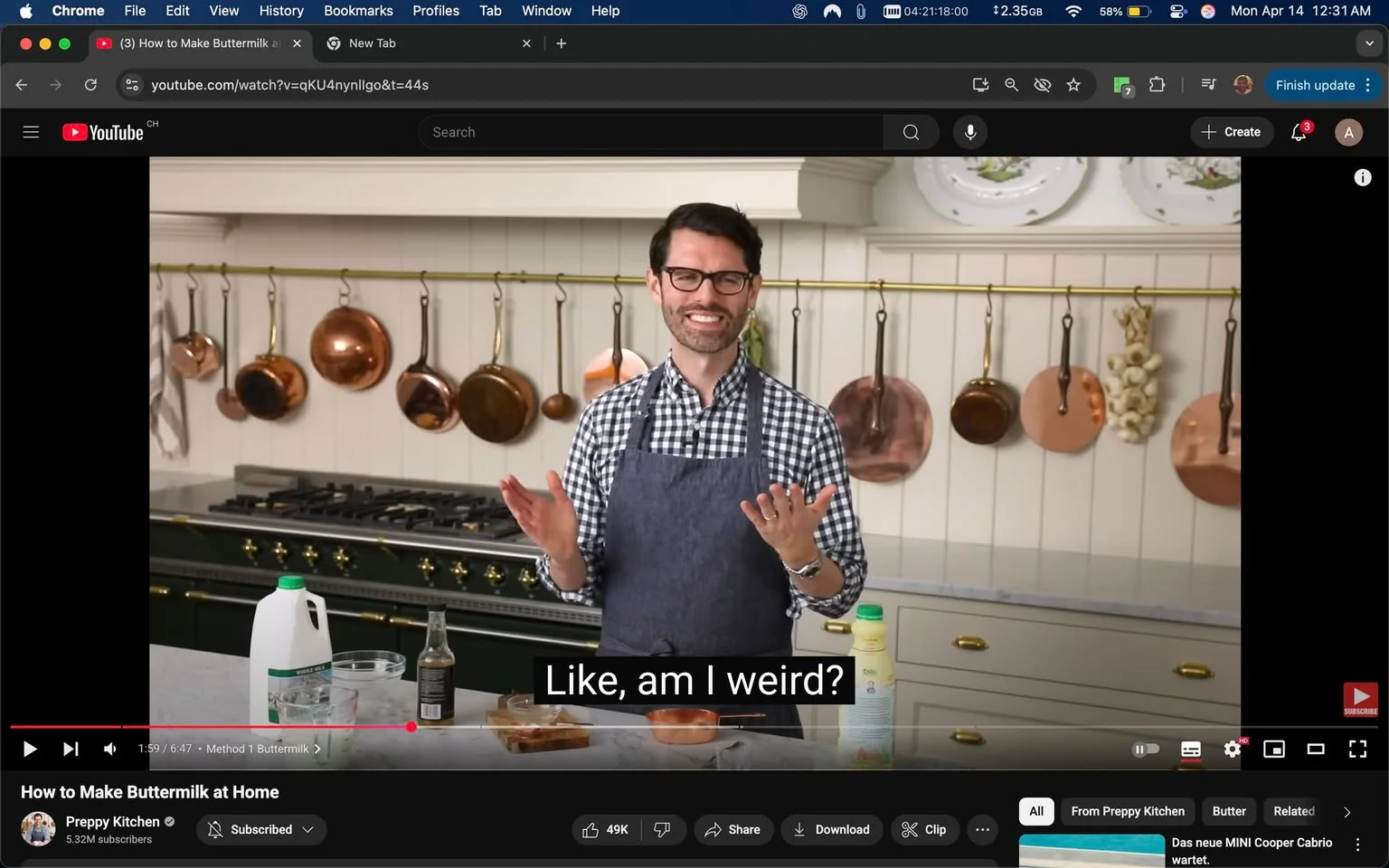Play the paused video
The height and width of the screenshot is (868, 1389).
tap(29, 749)
